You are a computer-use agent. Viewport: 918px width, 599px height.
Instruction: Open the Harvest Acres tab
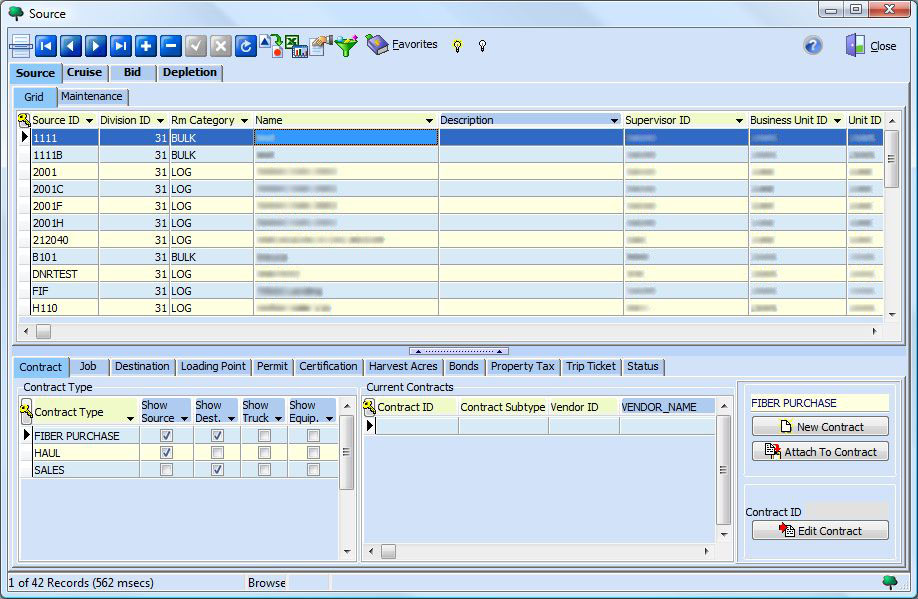402,366
